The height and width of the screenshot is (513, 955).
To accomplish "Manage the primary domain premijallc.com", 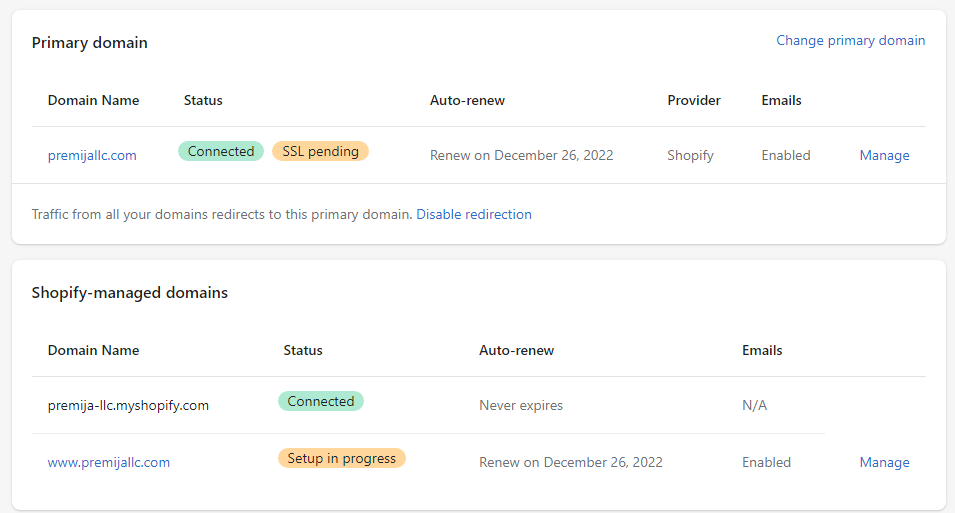I will pyautogui.click(x=884, y=156).
